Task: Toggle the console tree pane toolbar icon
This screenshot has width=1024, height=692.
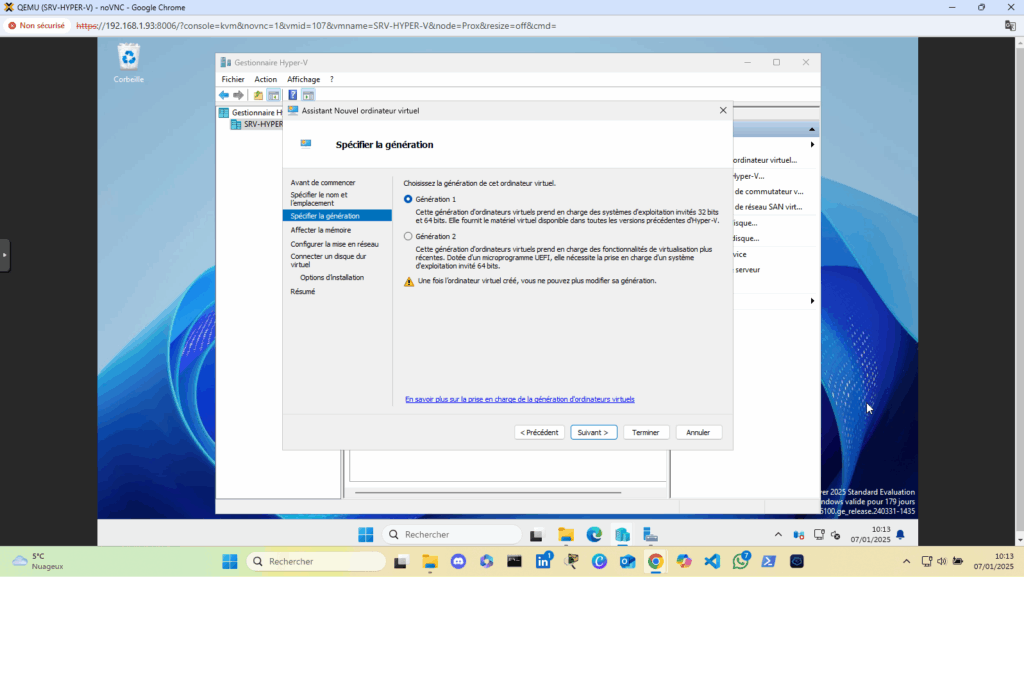Action: pos(274,95)
